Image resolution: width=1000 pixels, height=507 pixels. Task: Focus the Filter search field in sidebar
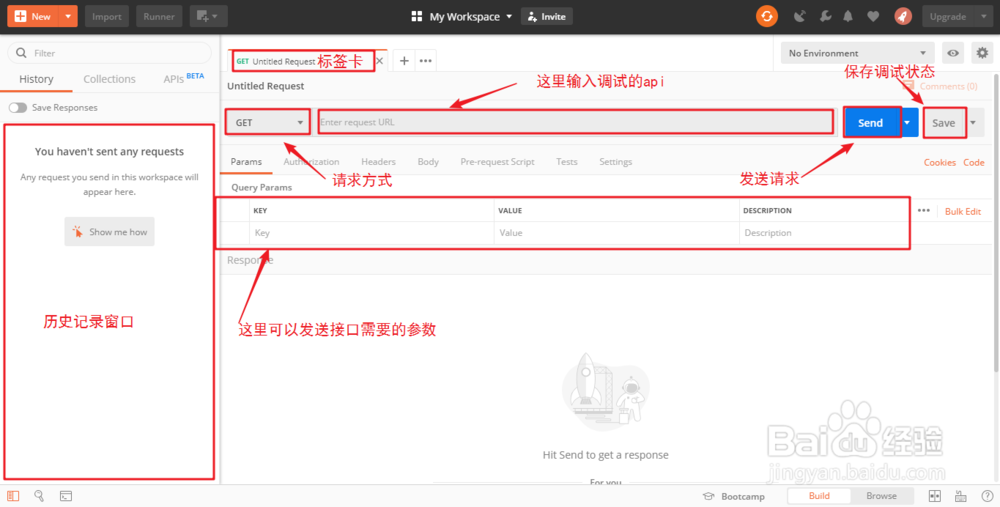pos(109,53)
